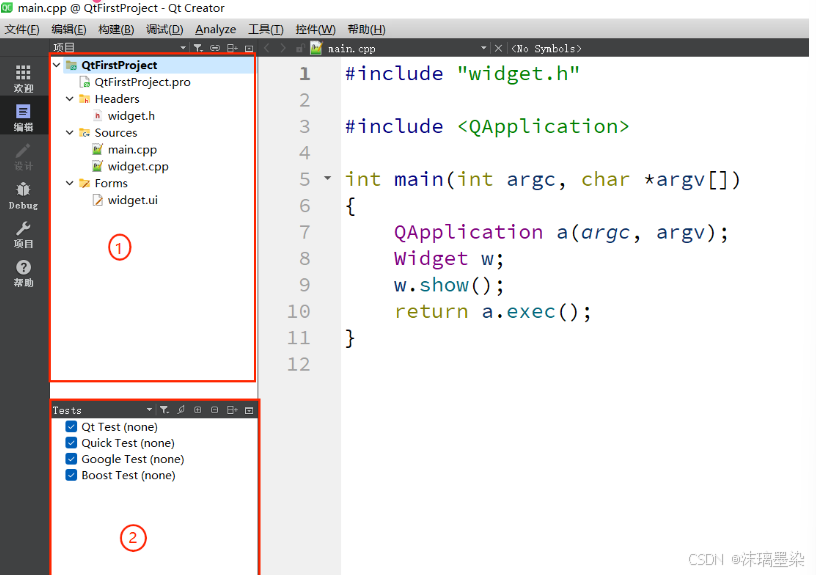Close the main.cpp document
Screen dimensions: 816x575
click(x=499, y=48)
